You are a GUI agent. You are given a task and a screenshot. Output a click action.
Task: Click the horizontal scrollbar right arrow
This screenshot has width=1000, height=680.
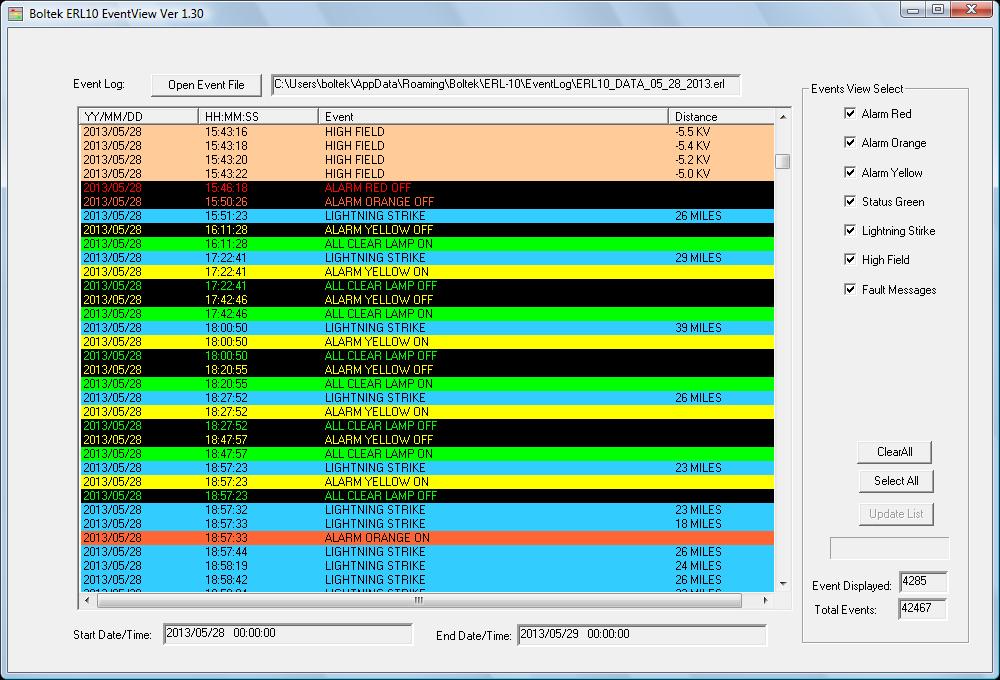coord(766,601)
